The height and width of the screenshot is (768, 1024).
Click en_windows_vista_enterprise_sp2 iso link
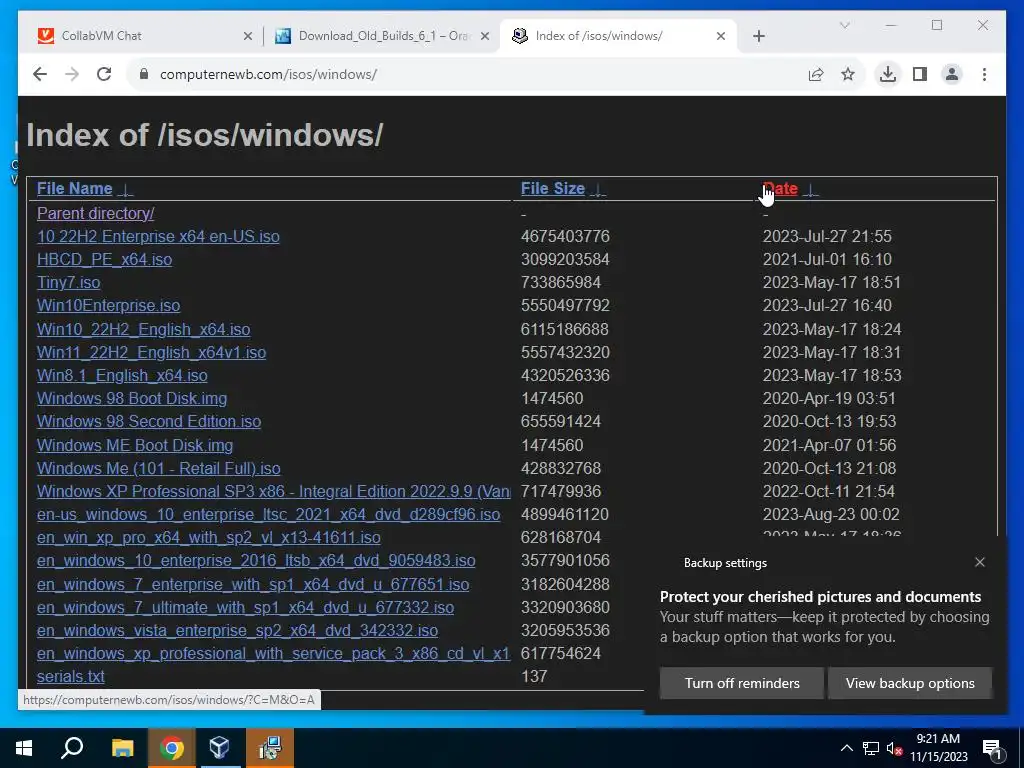coord(238,630)
